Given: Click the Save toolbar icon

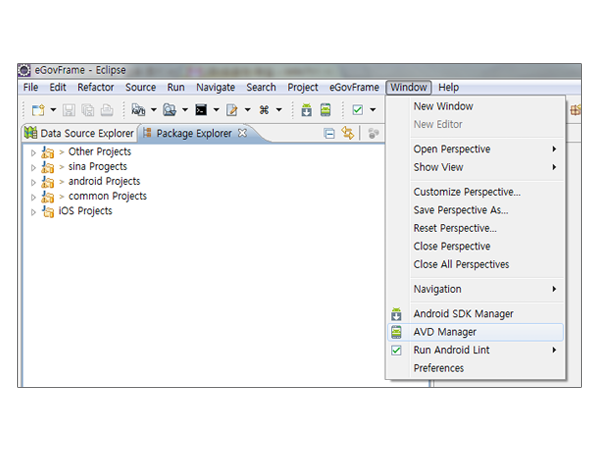Looking at the screenshot, I should [69, 110].
